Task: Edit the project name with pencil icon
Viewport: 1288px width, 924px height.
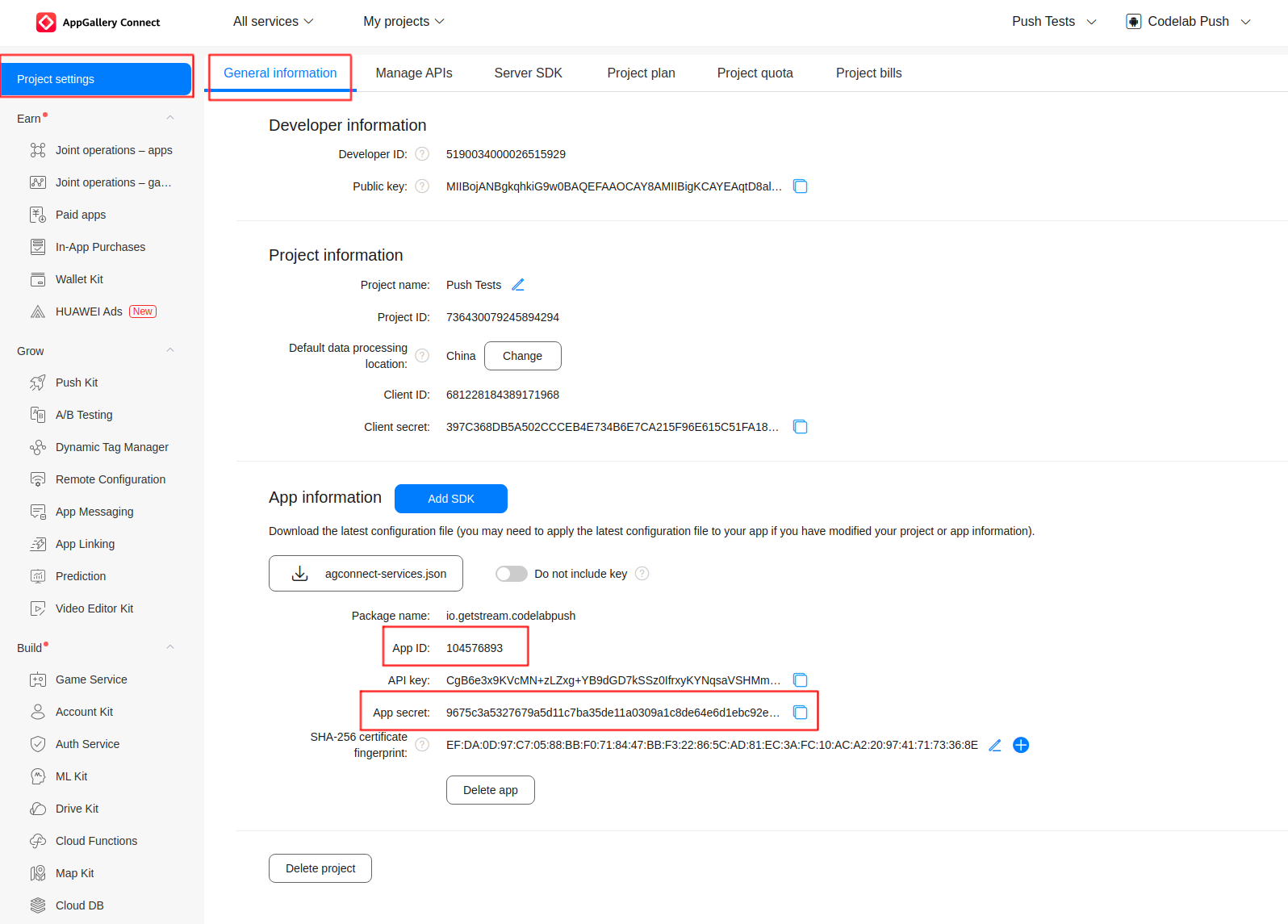Action: [x=518, y=285]
